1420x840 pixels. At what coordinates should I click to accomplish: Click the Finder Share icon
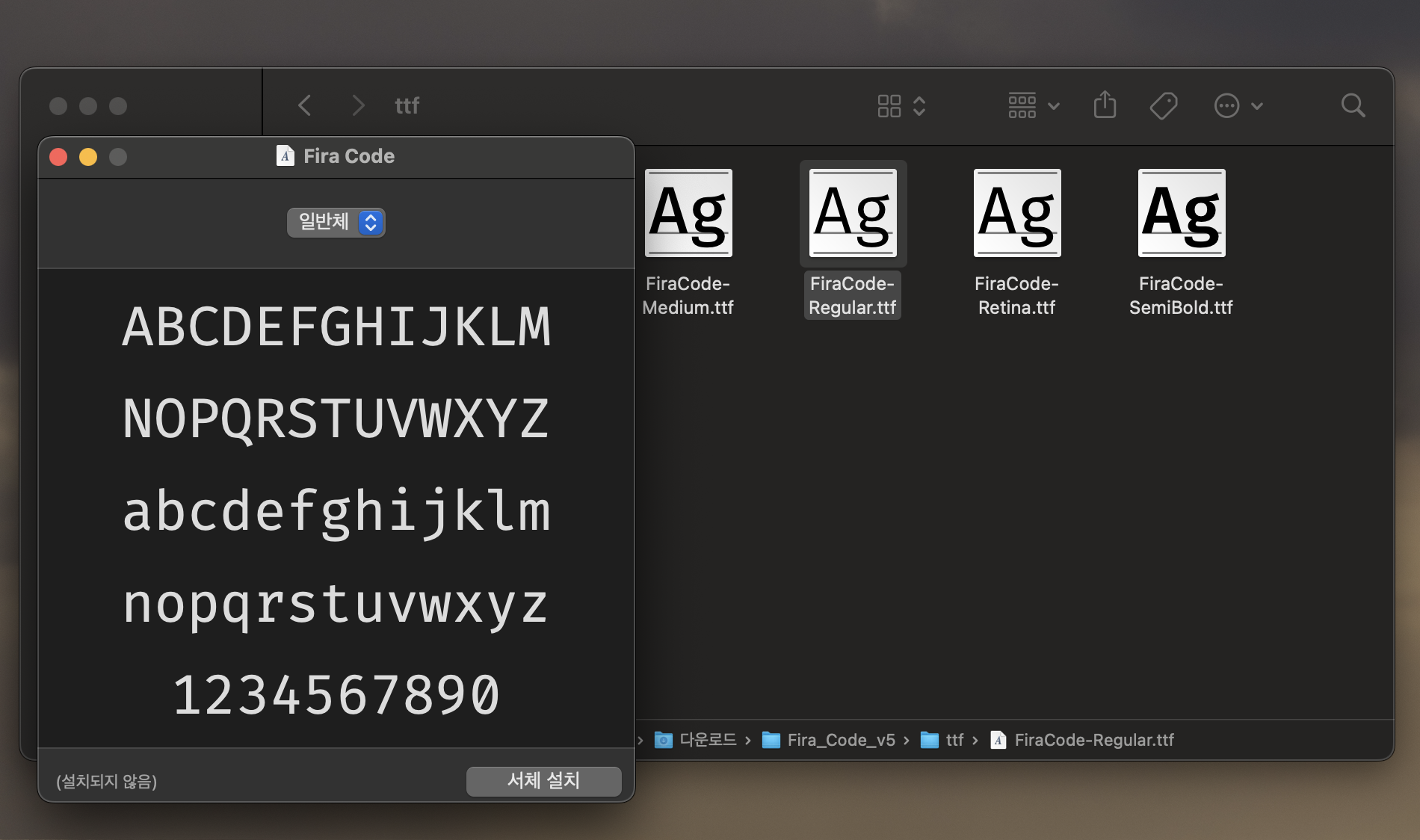[x=1105, y=105]
